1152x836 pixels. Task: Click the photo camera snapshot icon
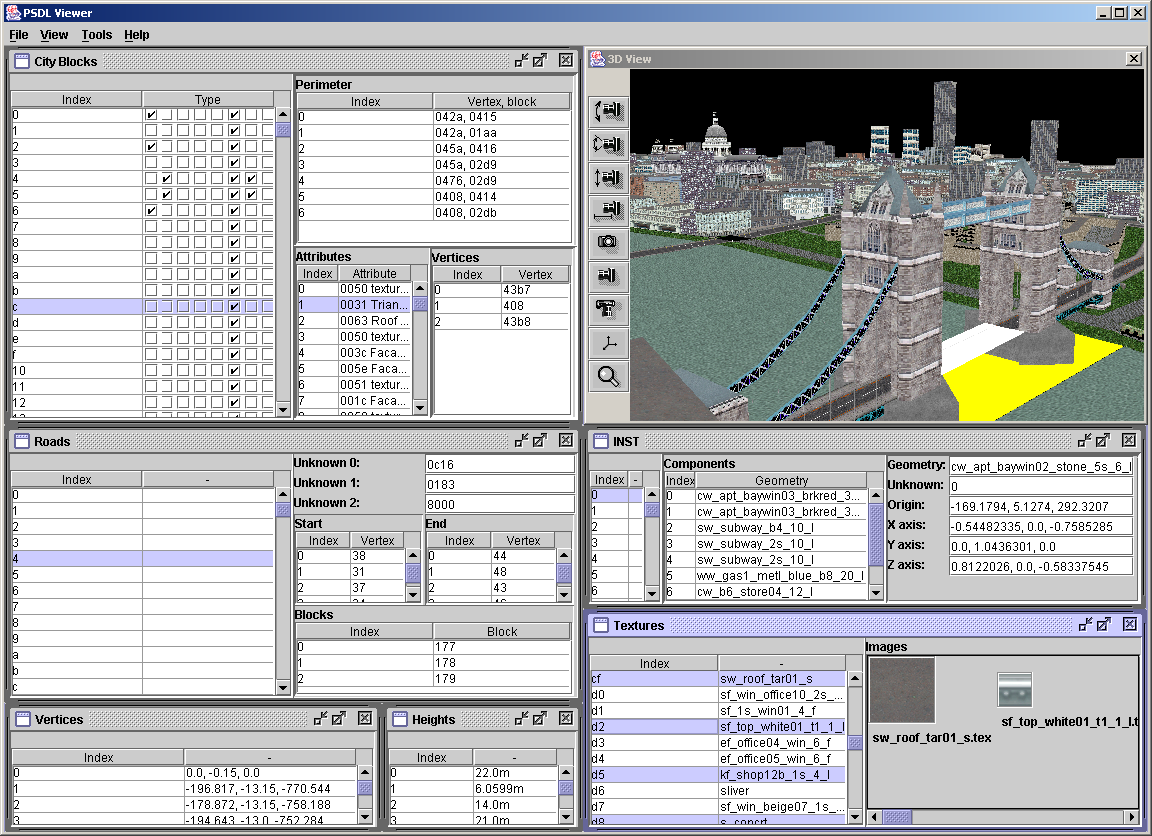[x=608, y=242]
